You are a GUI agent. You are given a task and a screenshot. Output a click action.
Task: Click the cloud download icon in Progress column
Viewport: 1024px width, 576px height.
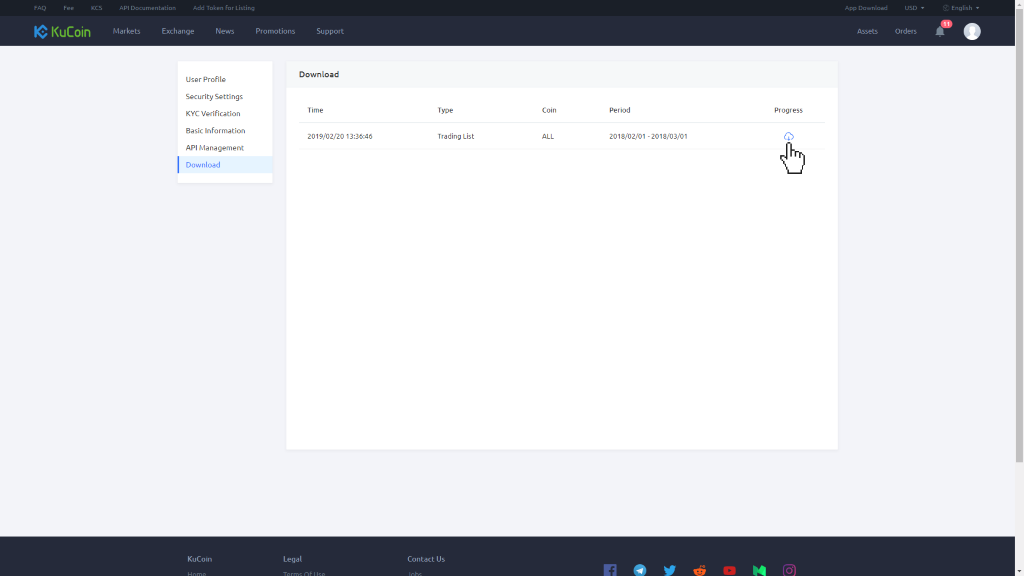(x=789, y=136)
